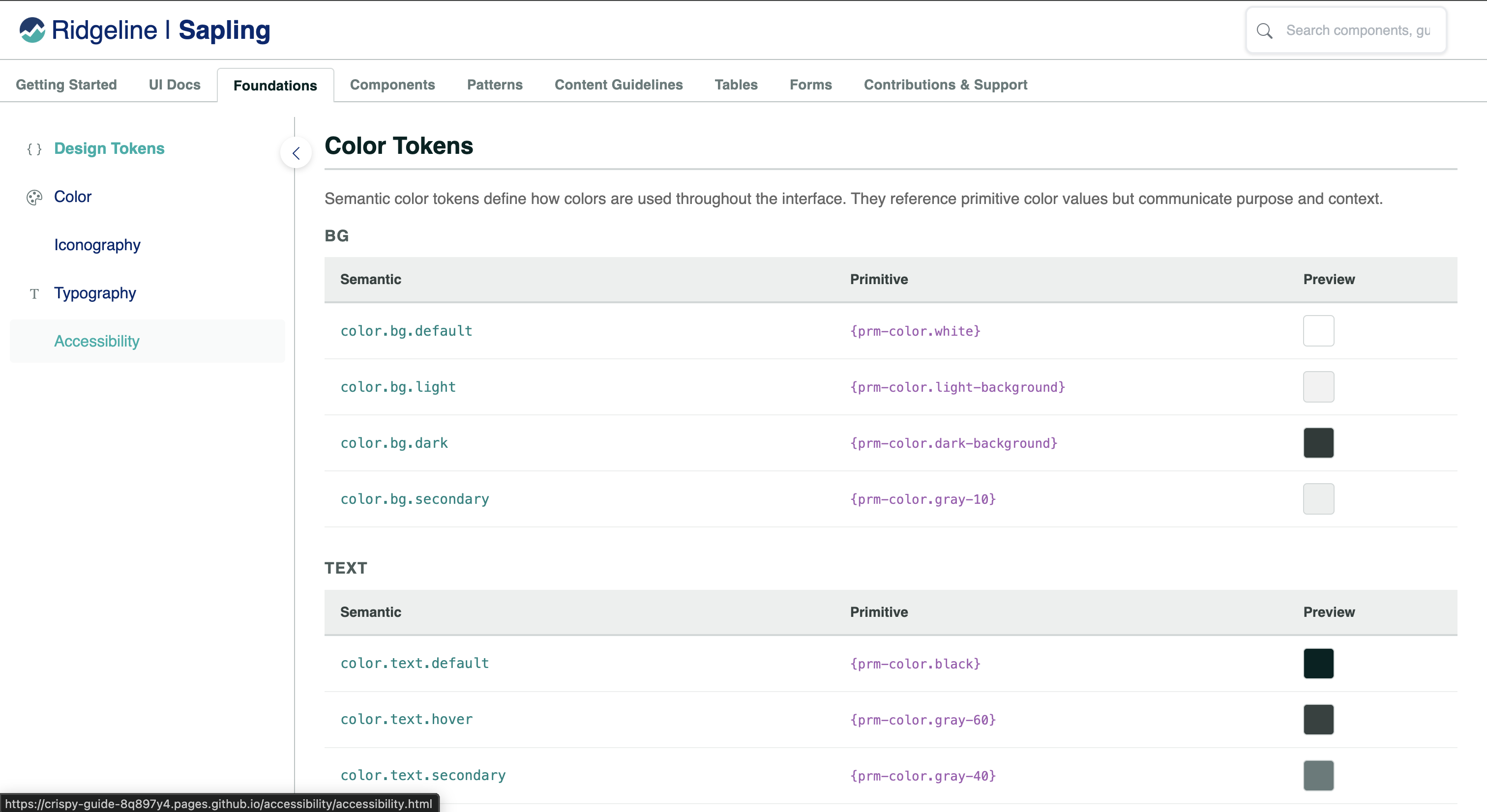The height and width of the screenshot is (812, 1487).
Task: Click the {prm-color.gray-10} primitive value
Action: click(923, 499)
